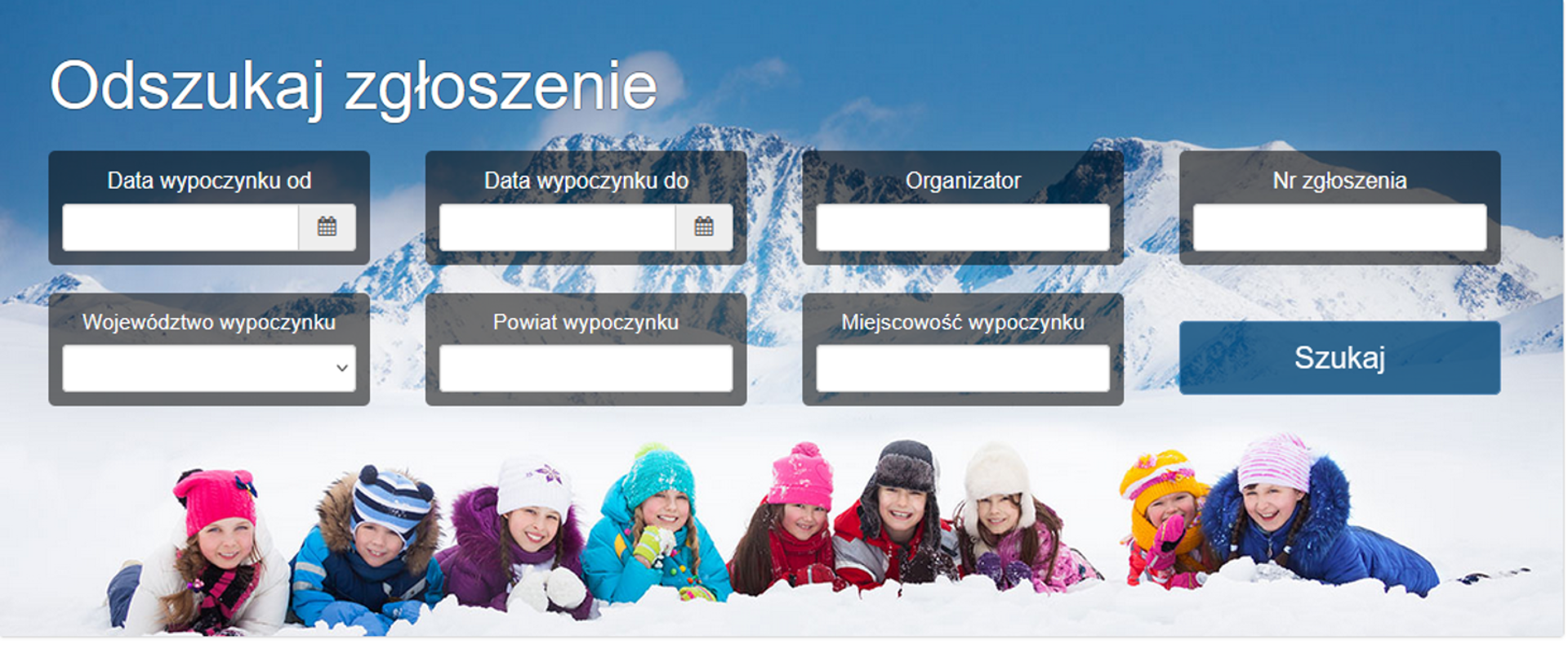Focus the Organizator text field
Image resolution: width=1568 pixels, height=662 pixels.
coord(963,227)
